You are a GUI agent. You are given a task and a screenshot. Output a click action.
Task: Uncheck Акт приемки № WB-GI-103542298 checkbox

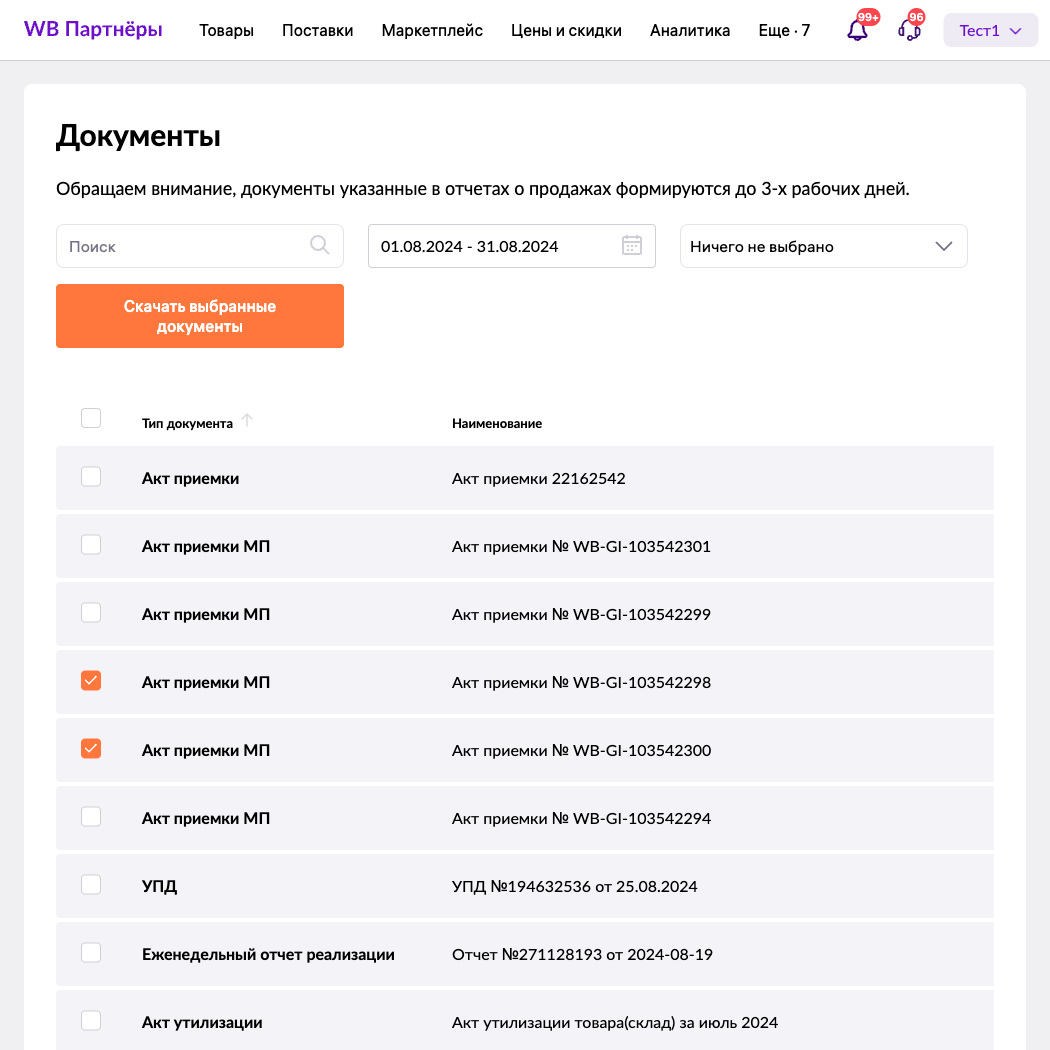pos(91,681)
